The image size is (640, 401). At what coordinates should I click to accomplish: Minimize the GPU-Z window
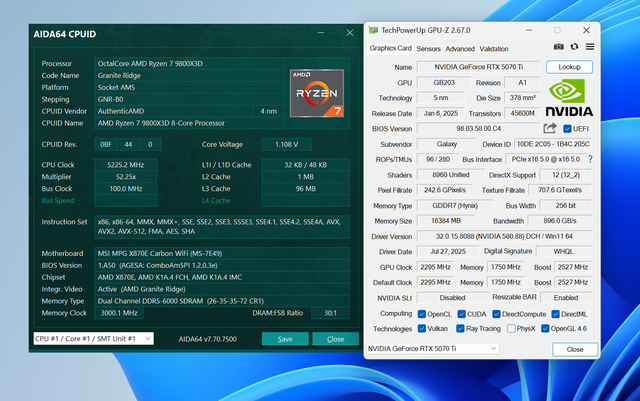click(529, 30)
